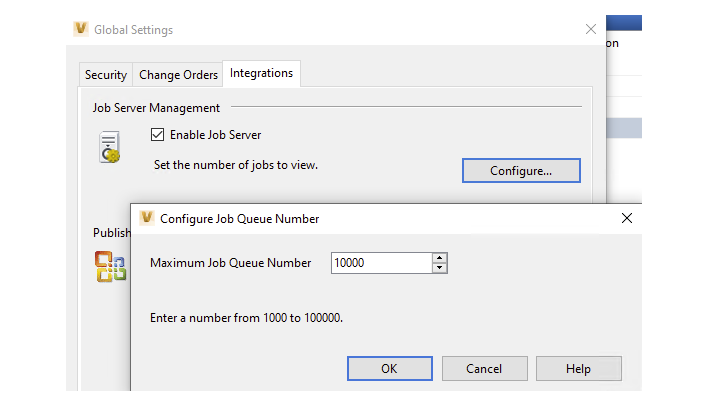
Task: Click the Configure Job Queue Number title text
Action: pyautogui.click(x=240, y=218)
